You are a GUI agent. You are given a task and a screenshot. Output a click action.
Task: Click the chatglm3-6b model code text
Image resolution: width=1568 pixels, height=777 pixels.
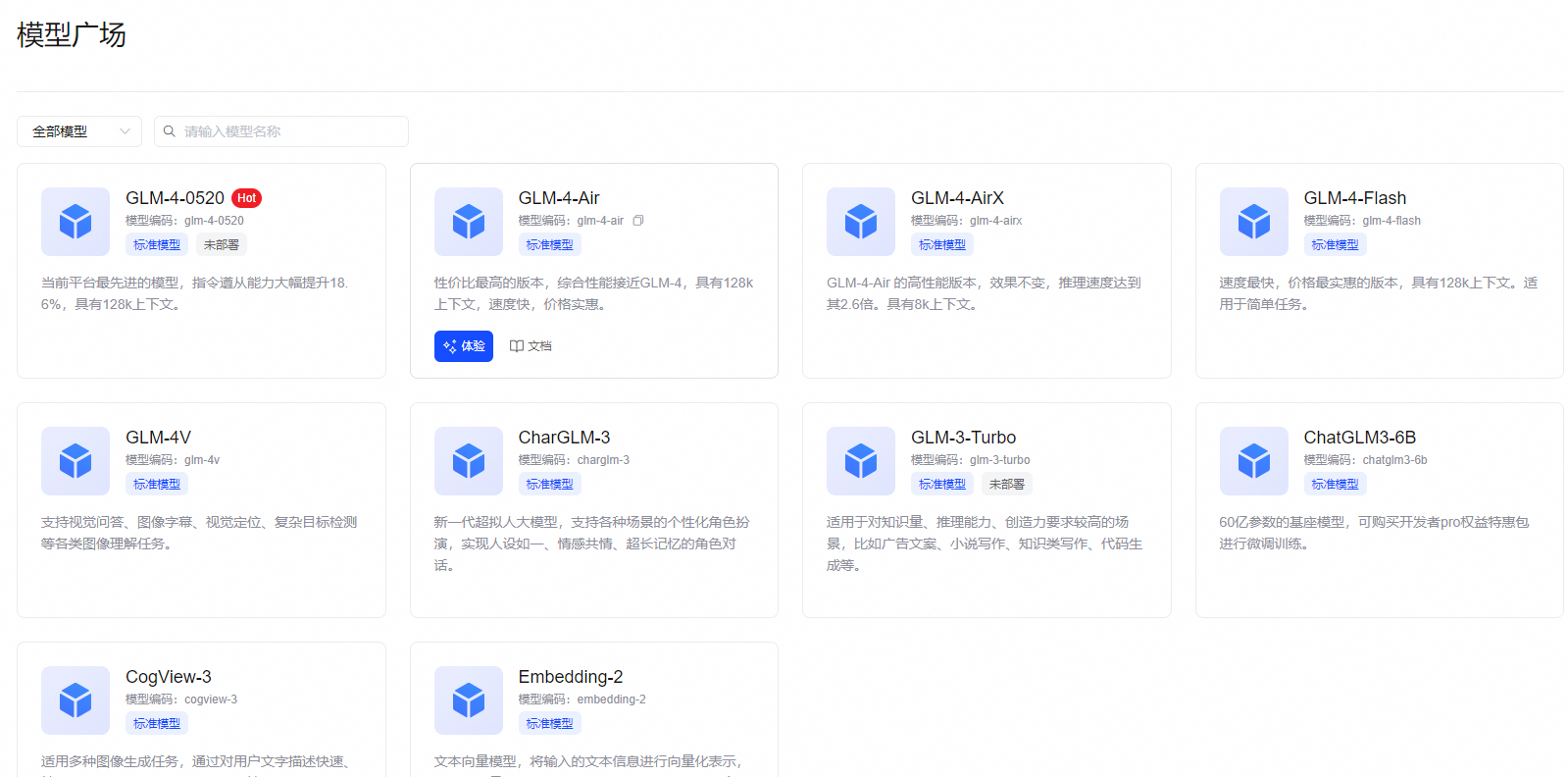tap(1394, 460)
